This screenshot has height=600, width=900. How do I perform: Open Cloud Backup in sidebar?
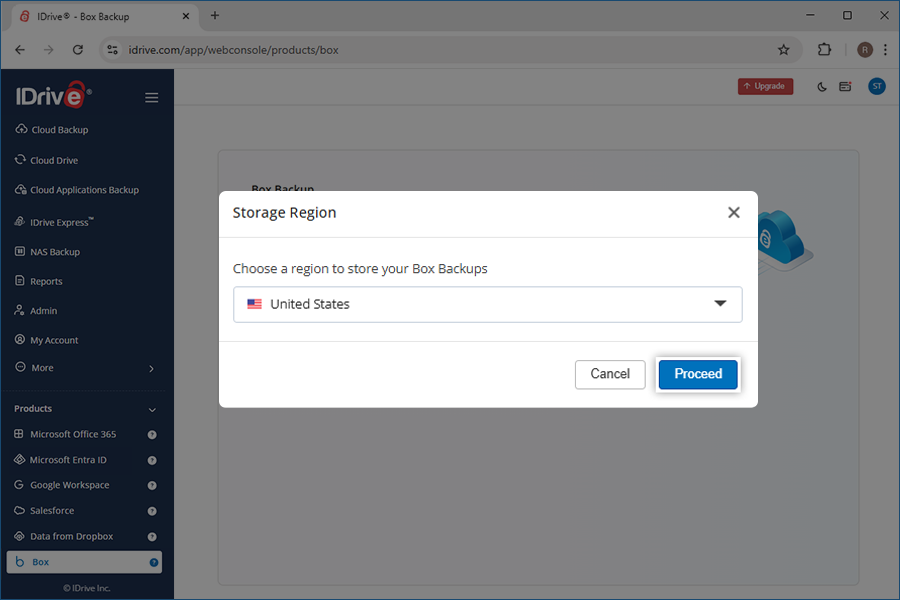[x=52, y=130]
